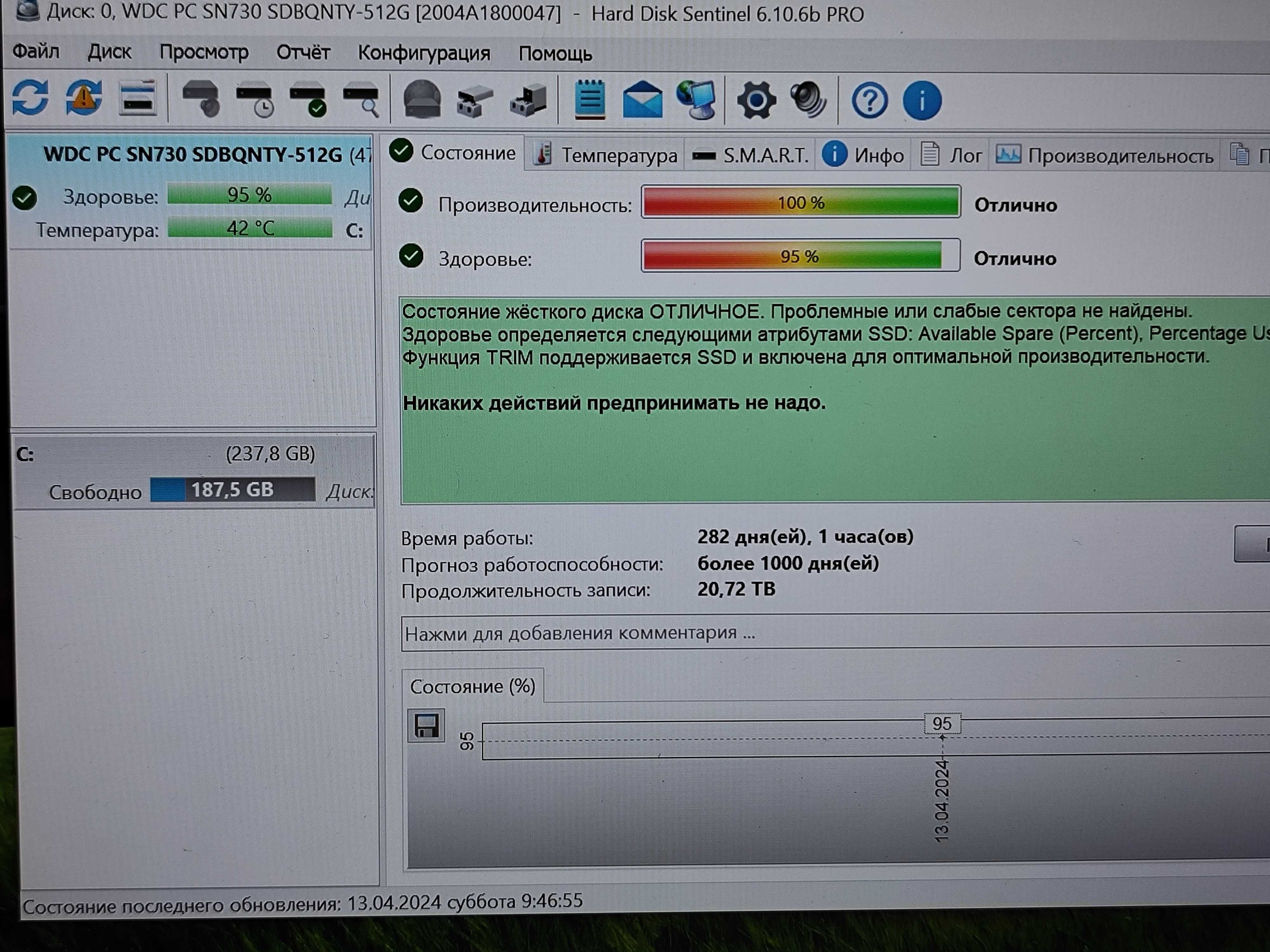Image resolution: width=1270 pixels, height=952 pixels.
Task: Click the sidebar Здоровье 95 % green bar
Action: (249, 195)
